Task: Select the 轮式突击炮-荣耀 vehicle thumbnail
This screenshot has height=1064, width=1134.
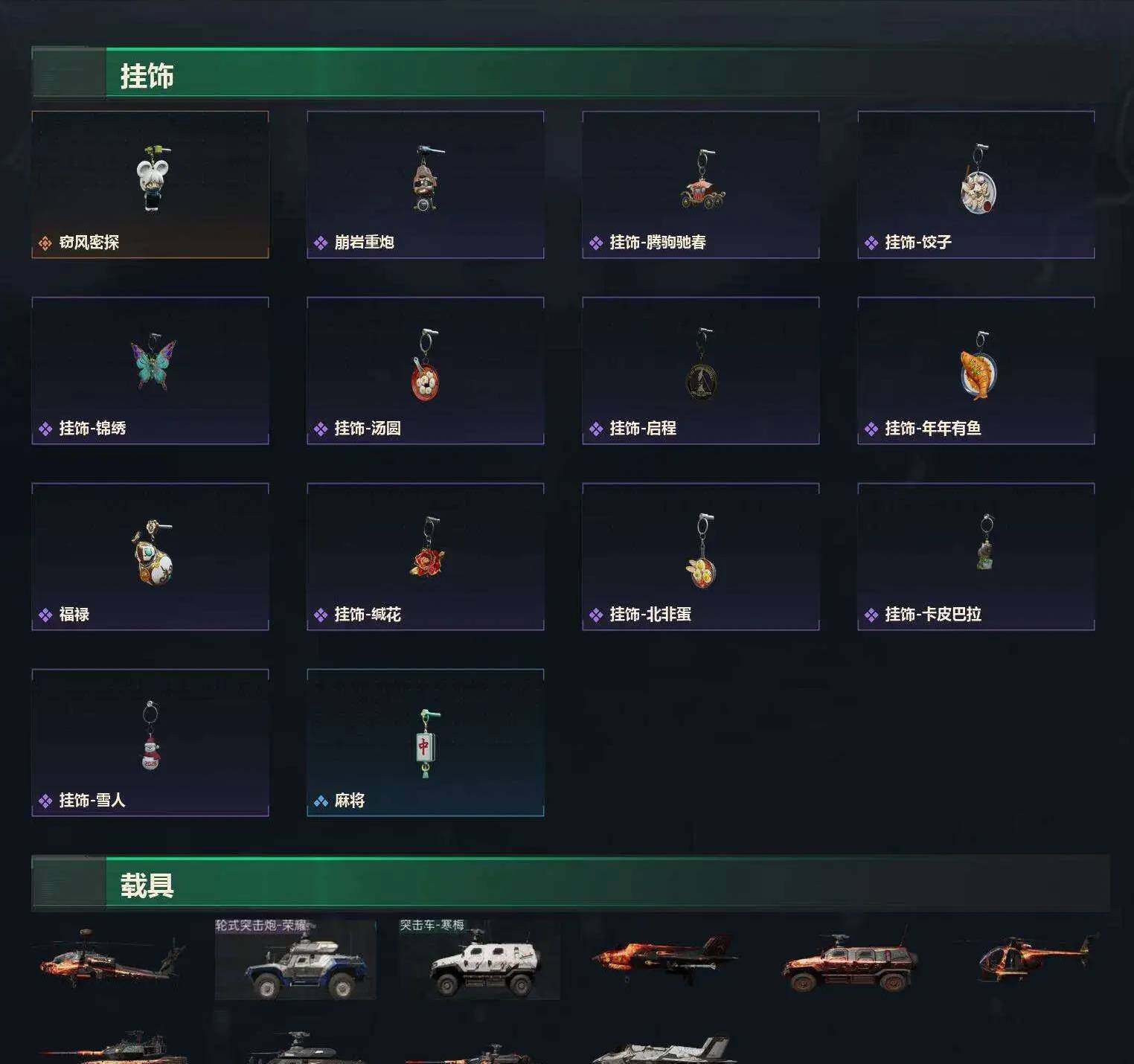Action: (295, 958)
